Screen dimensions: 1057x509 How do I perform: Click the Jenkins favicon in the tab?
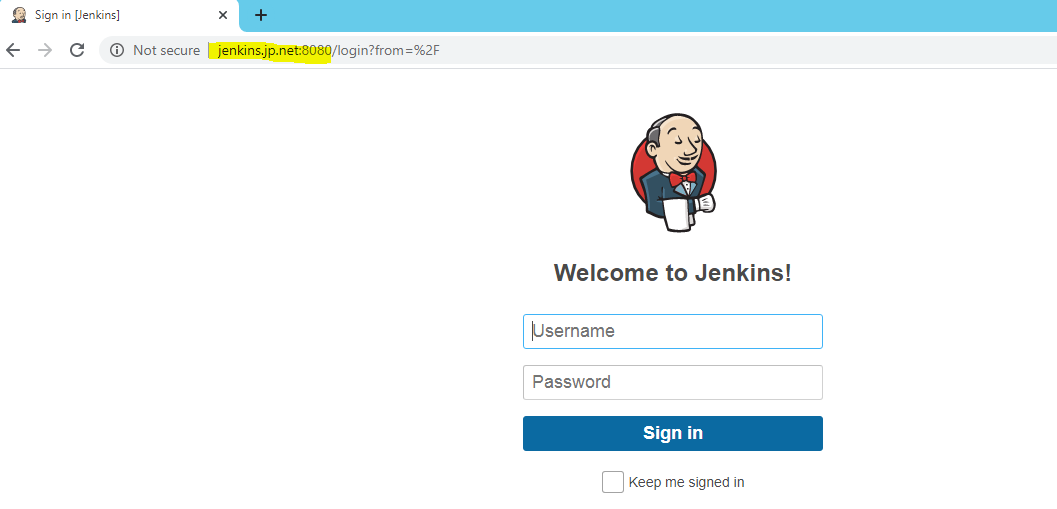pyautogui.click(x=20, y=15)
